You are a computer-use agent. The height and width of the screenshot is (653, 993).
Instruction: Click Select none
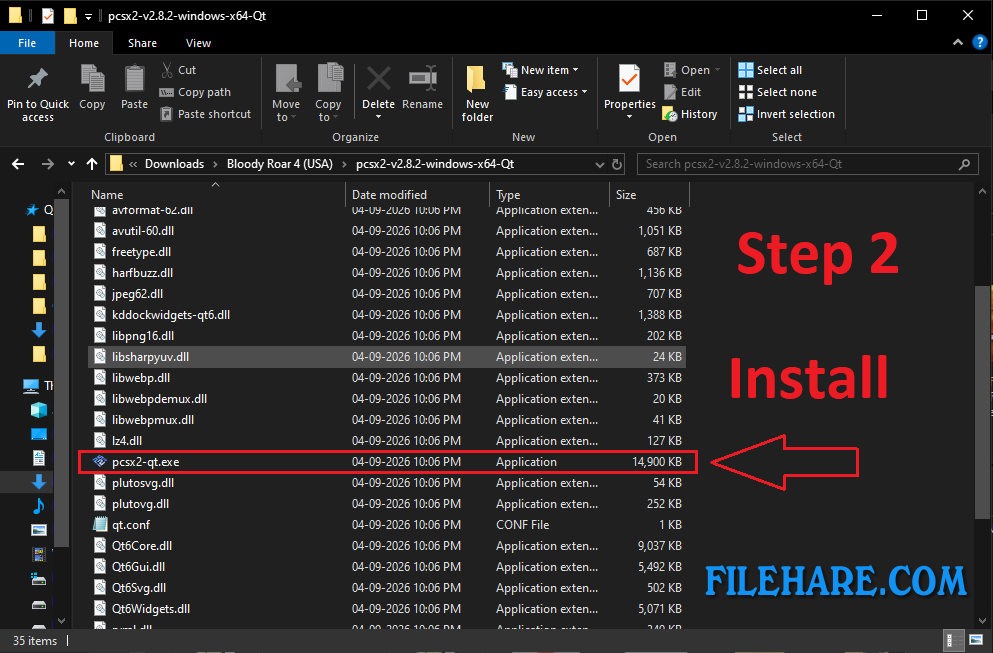point(778,92)
